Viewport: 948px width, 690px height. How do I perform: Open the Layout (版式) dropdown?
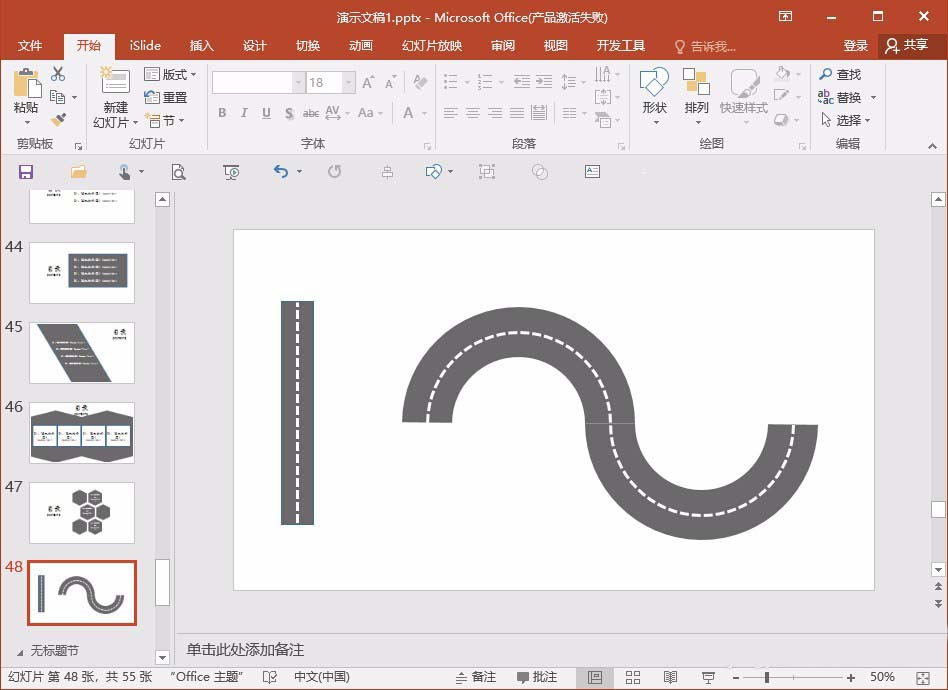(x=170, y=74)
